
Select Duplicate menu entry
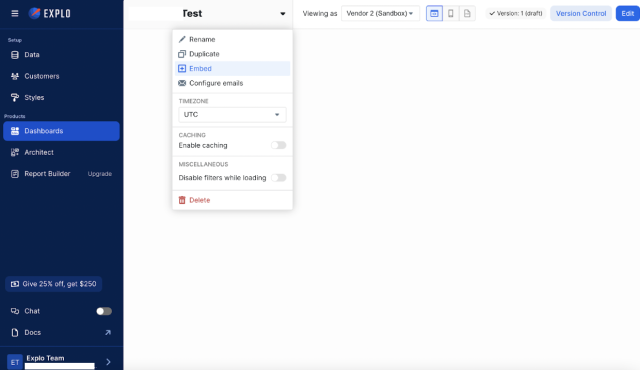point(232,54)
